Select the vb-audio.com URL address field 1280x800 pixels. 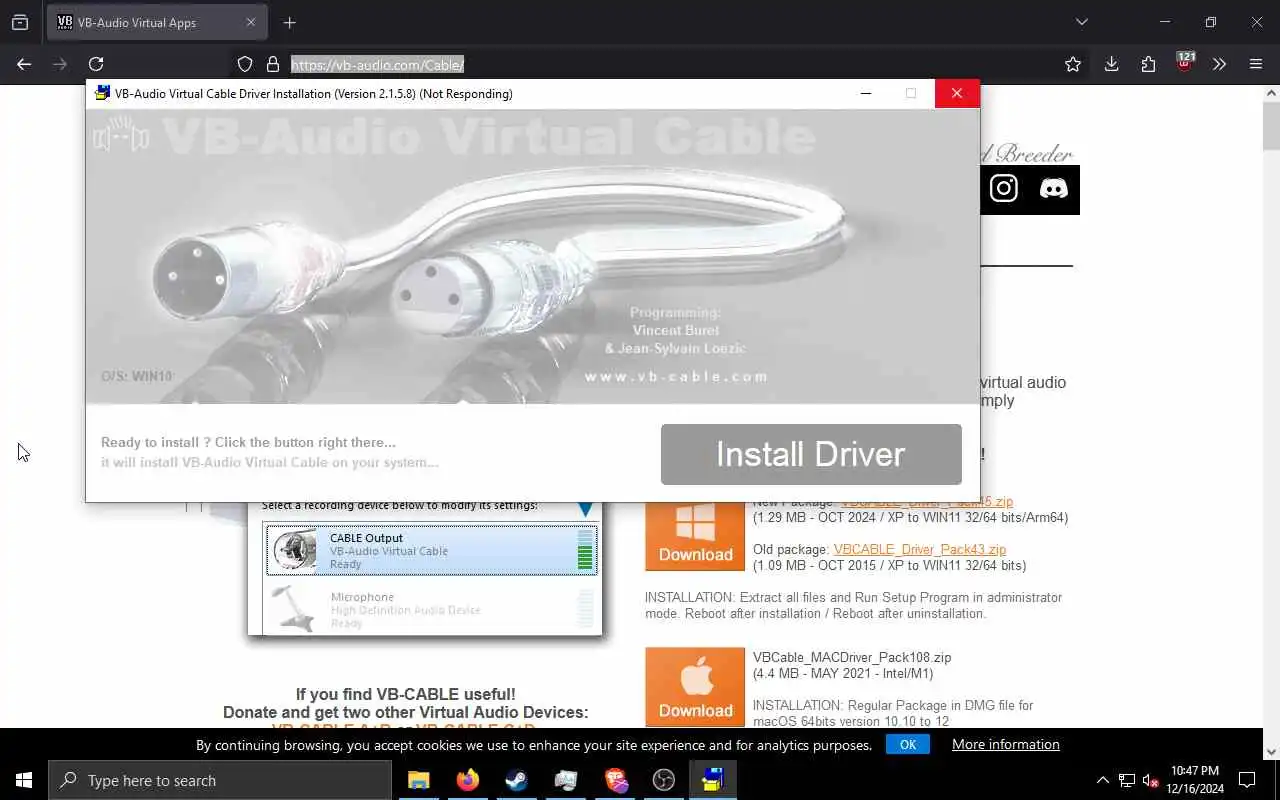tap(377, 64)
